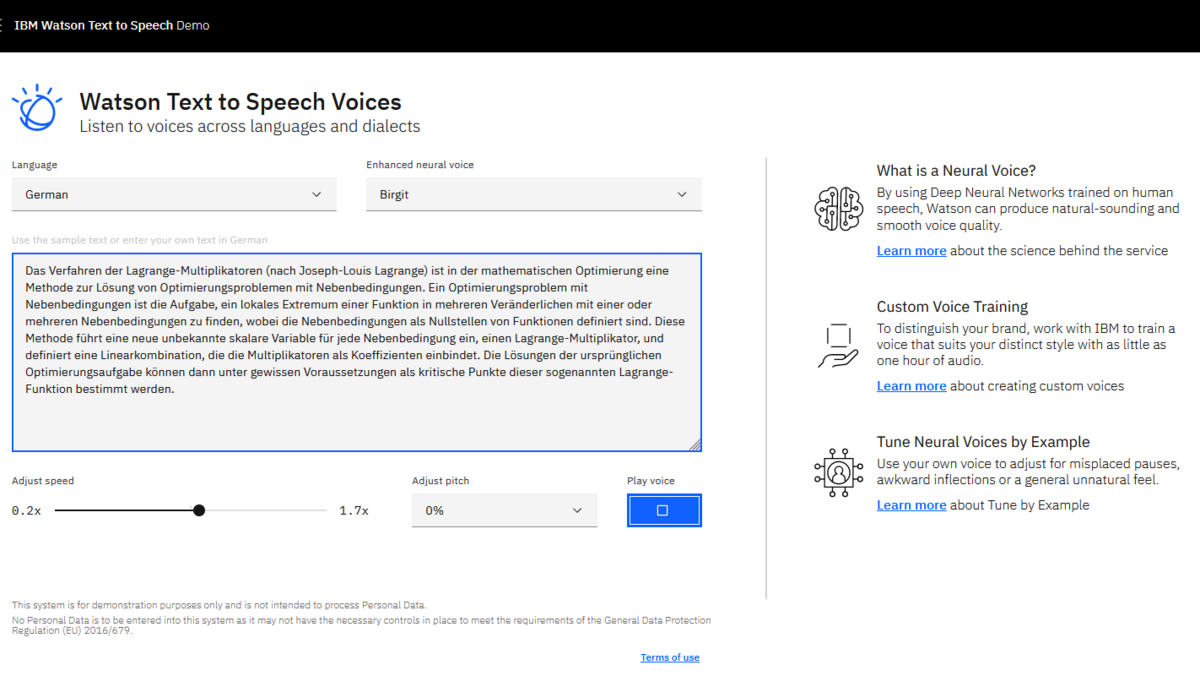Open the Adjust pitch 0% dropdown
The height and width of the screenshot is (676, 1200).
click(x=504, y=510)
